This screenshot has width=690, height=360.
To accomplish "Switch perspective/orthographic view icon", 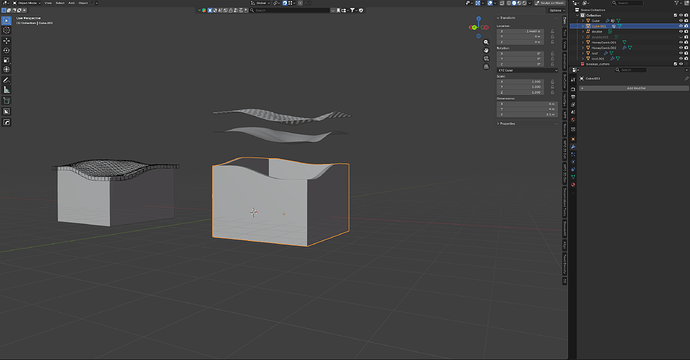I will point(486,67).
